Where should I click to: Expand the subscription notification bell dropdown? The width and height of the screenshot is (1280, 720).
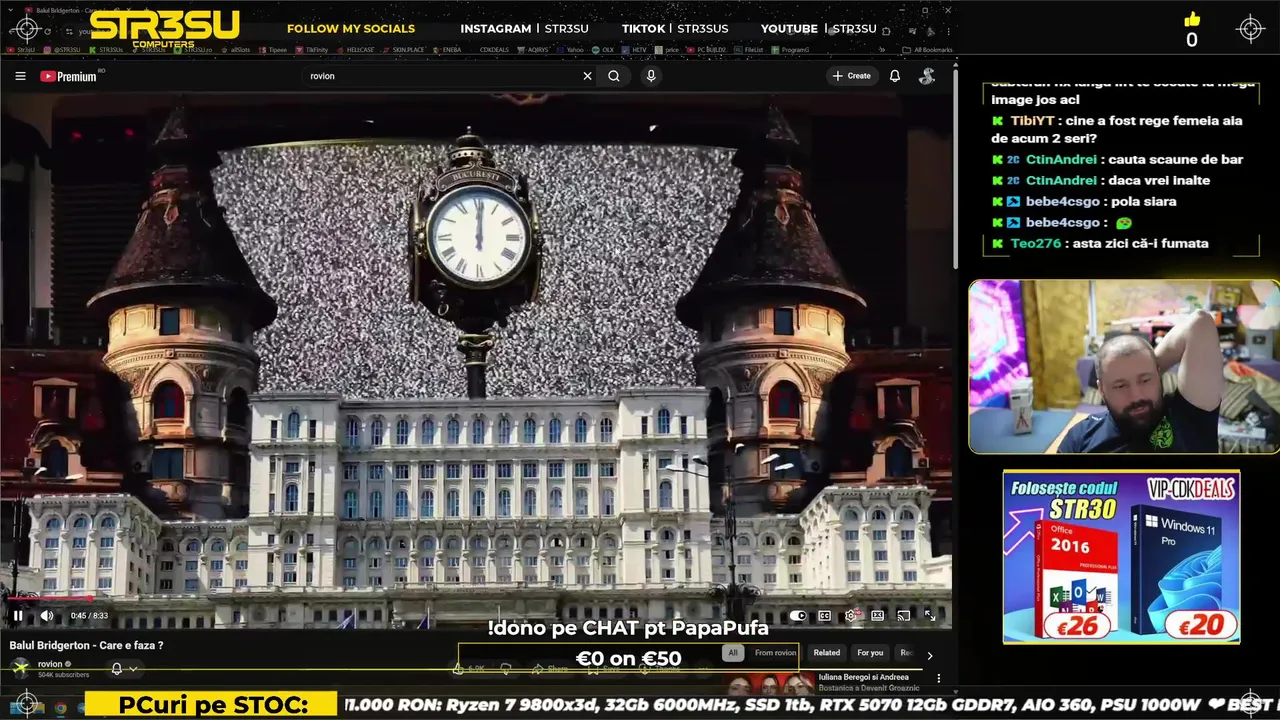tap(123, 668)
